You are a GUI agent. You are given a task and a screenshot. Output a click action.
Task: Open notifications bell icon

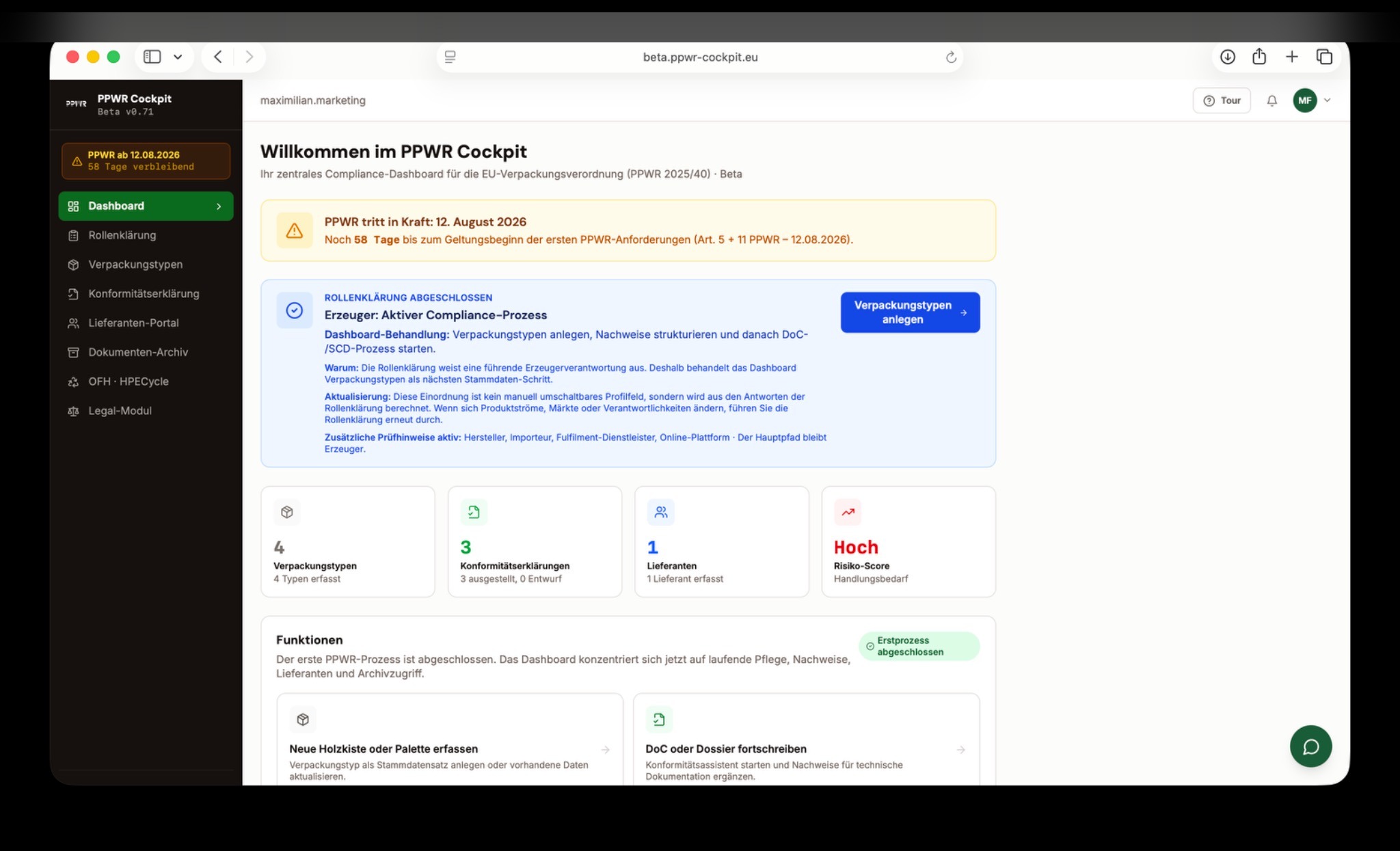coord(1271,100)
